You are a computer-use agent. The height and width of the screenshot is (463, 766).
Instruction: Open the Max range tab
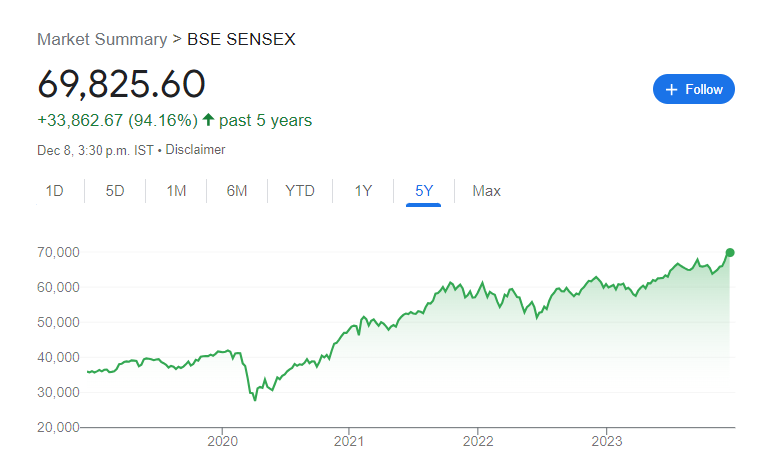486,190
